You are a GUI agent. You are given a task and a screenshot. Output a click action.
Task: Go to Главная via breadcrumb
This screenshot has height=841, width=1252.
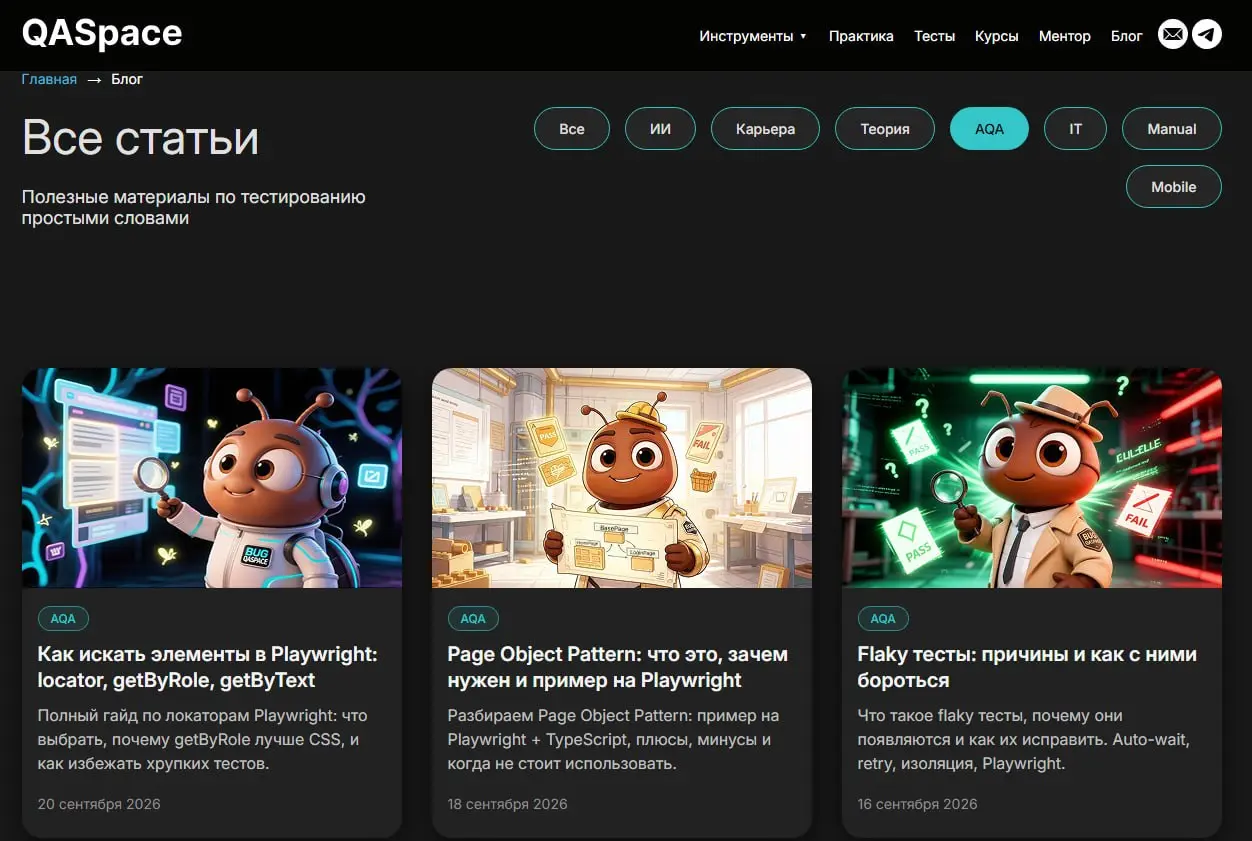(x=49, y=79)
